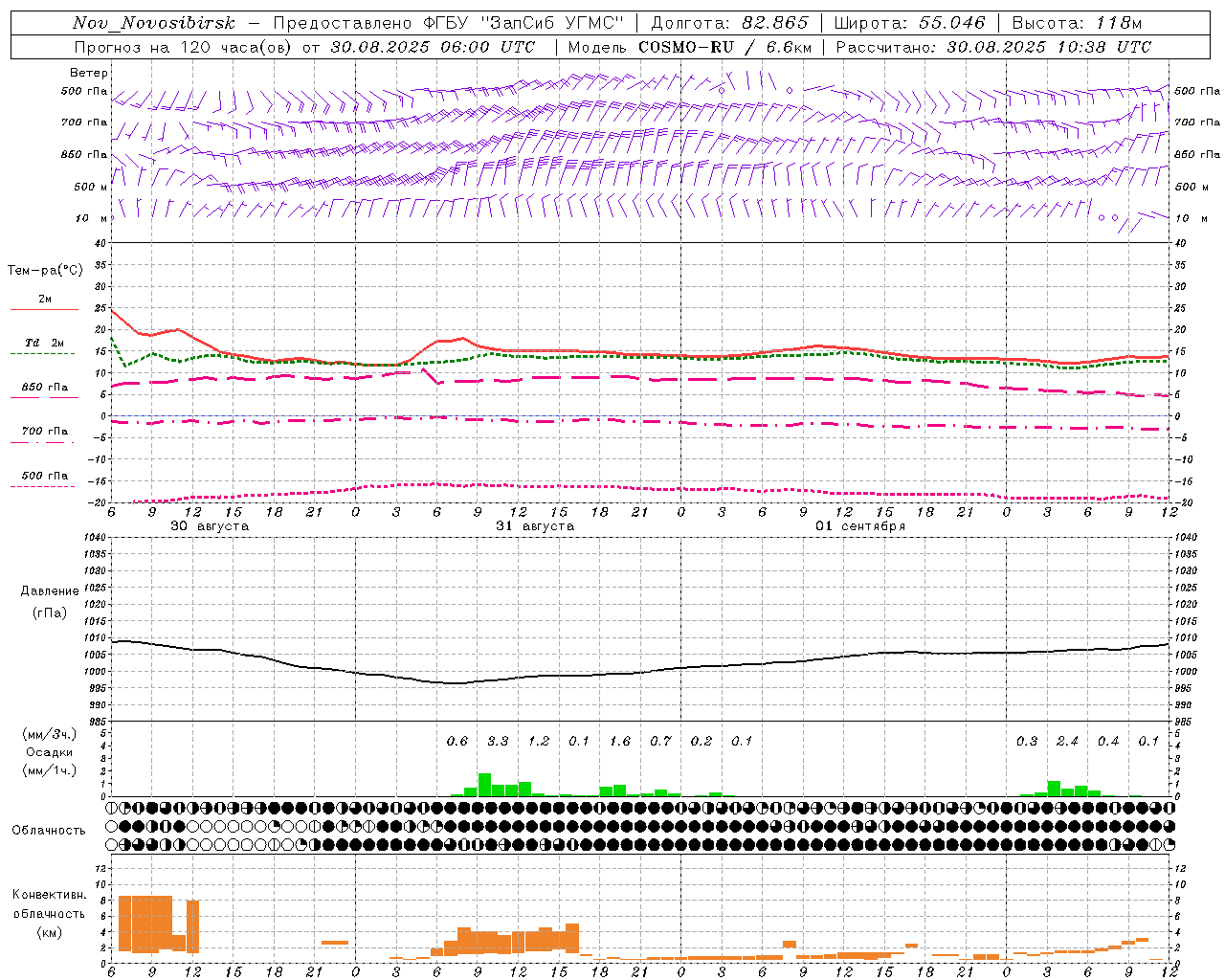Click the Ветер panel label
Viewport: 1225px width, 980px height.
tap(88, 73)
